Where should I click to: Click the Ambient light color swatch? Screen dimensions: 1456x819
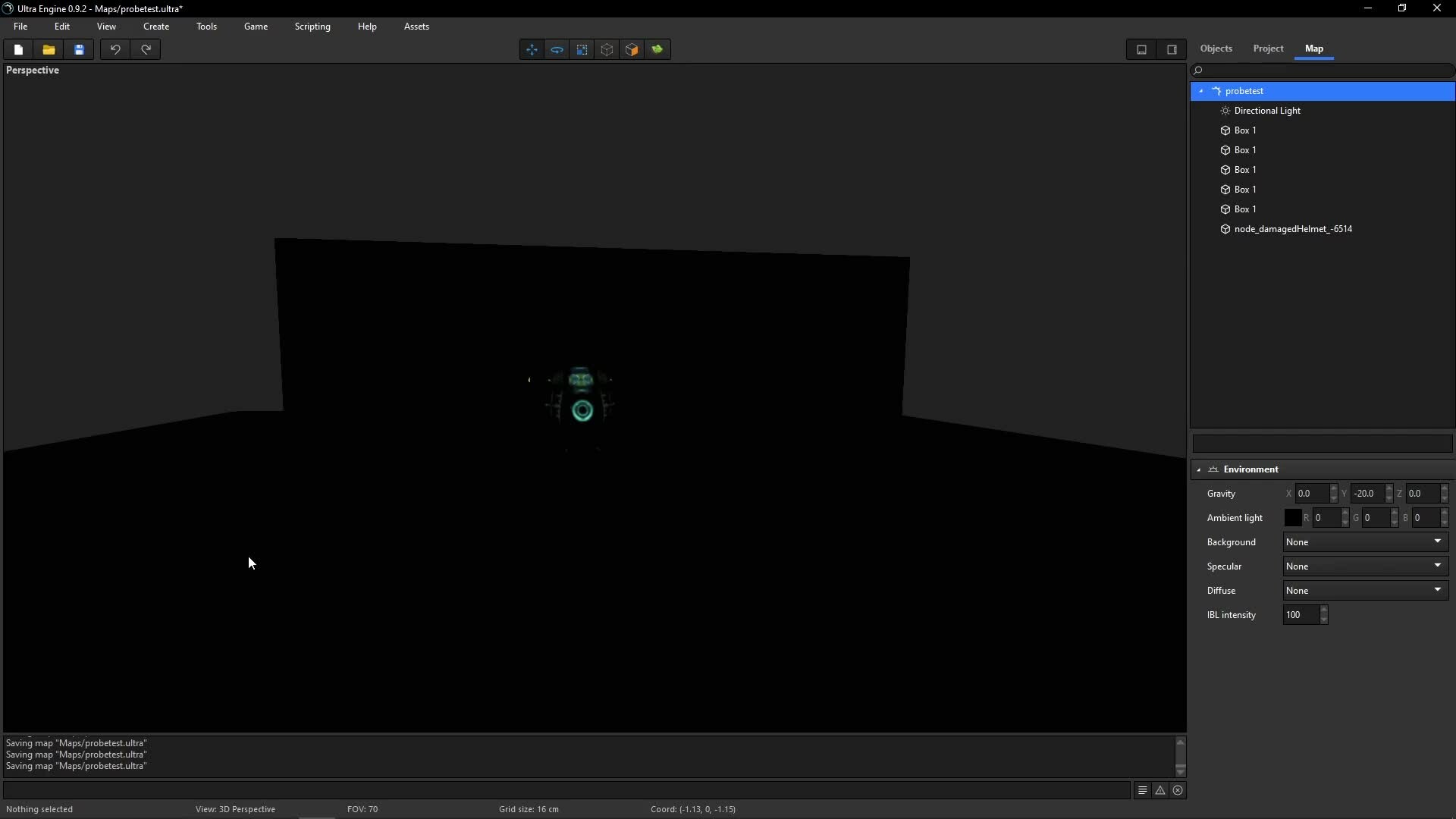click(x=1293, y=518)
